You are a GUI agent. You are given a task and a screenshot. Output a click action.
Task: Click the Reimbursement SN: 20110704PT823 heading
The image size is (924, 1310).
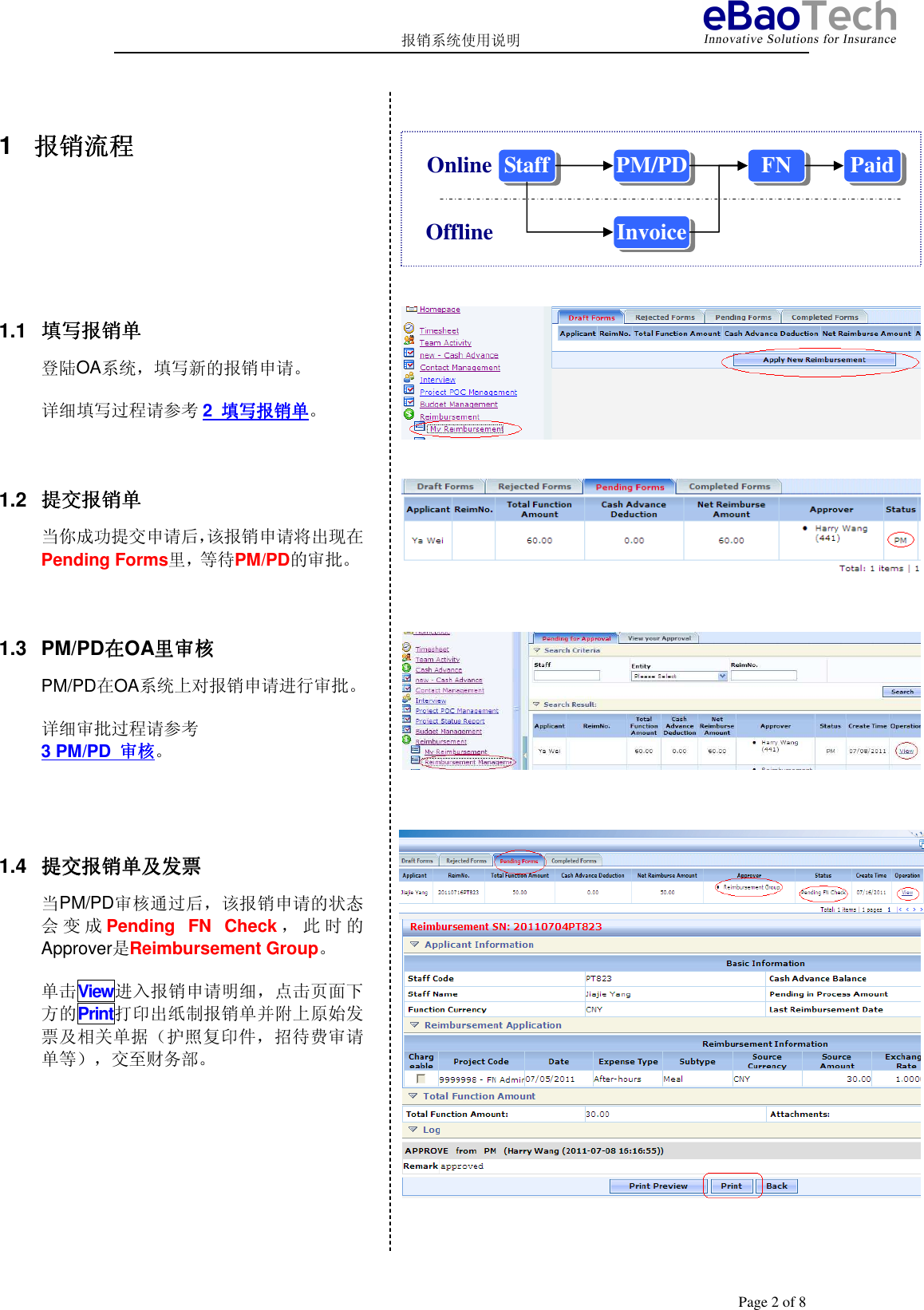point(506,927)
